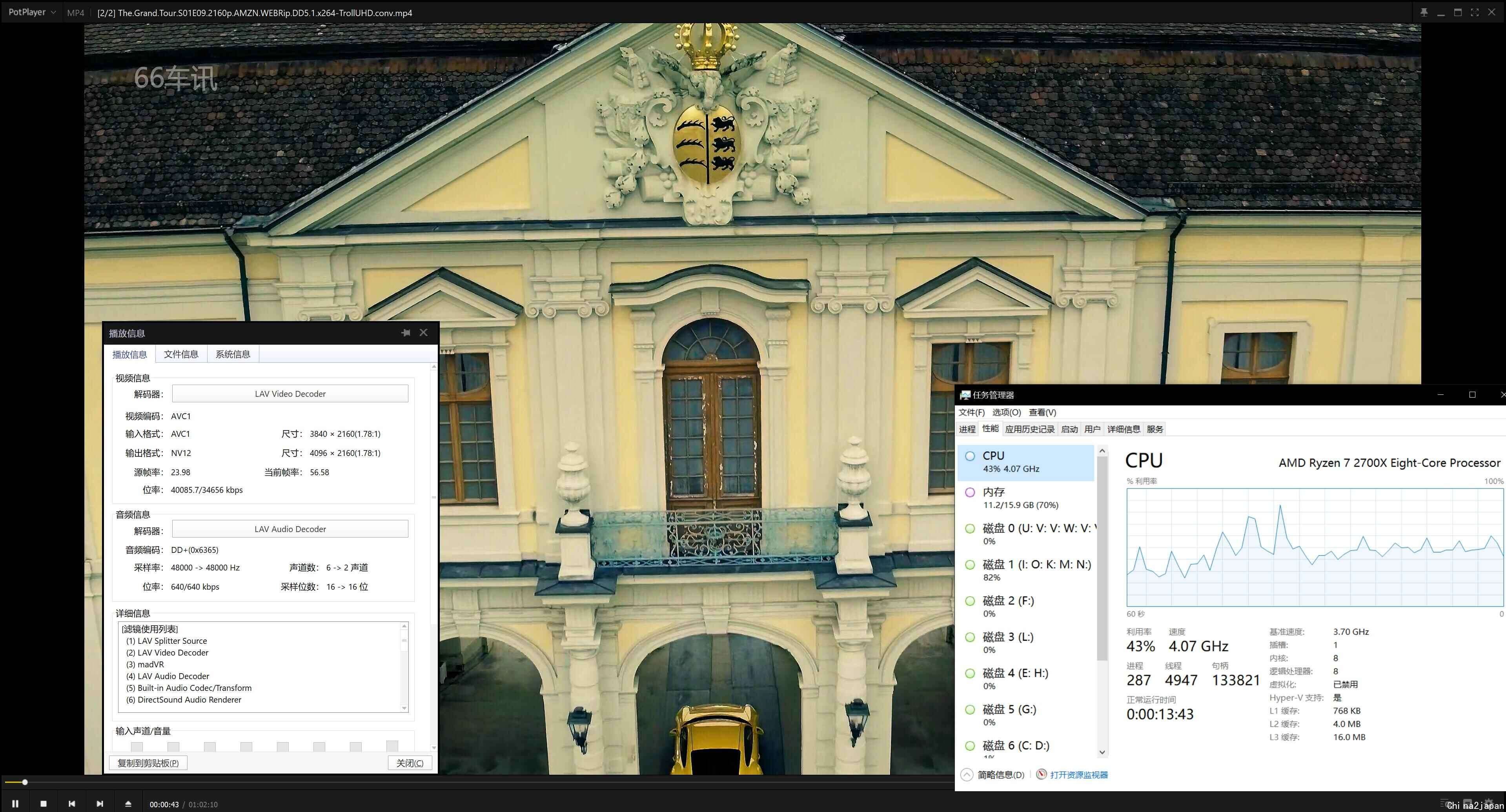1506x812 pixels.
Task: Select 磁盘 0 in performance sidebar
Action: 1025,534
